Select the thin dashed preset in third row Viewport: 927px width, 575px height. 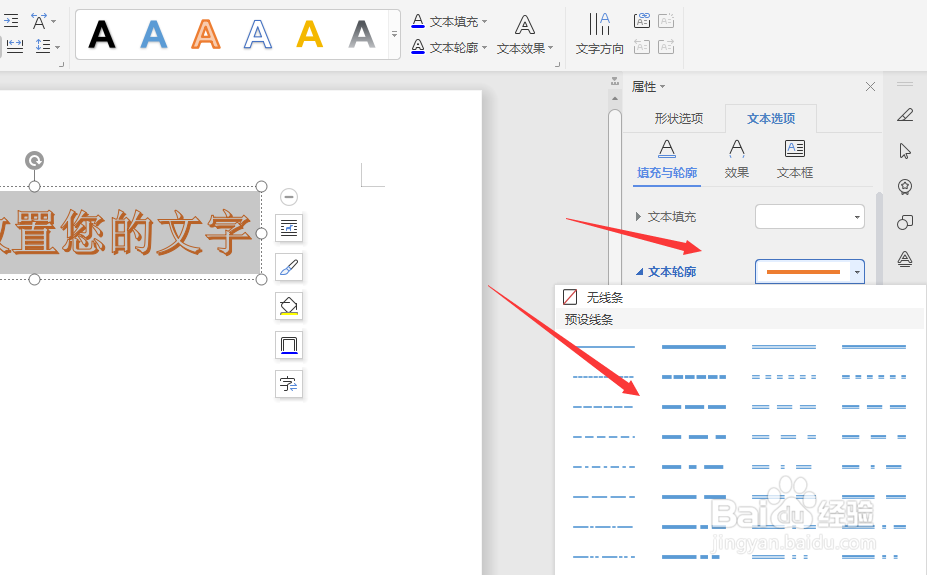(x=604, y=407)
